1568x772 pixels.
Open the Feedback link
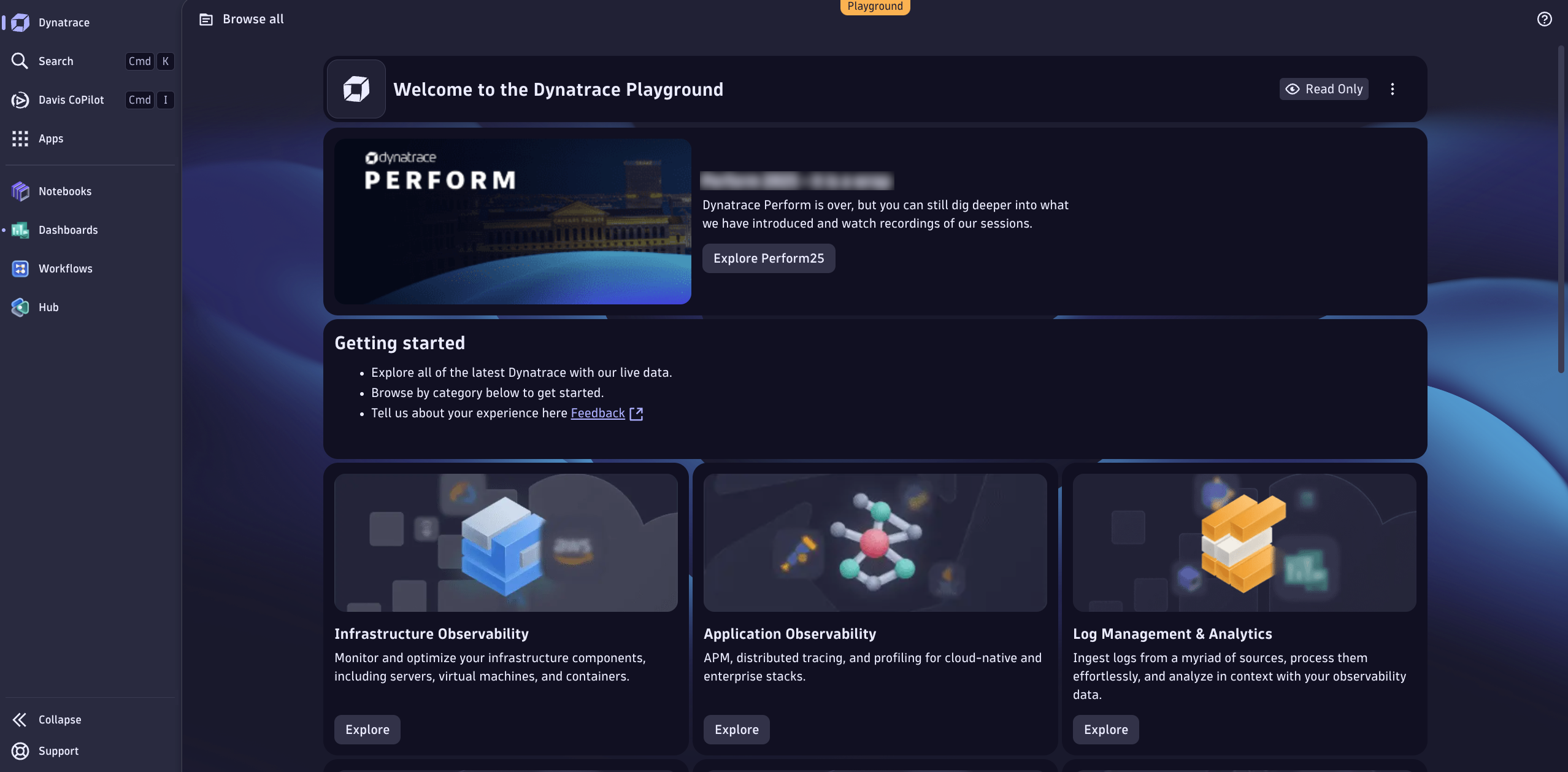pyautogui.click(x=598, y=413)
